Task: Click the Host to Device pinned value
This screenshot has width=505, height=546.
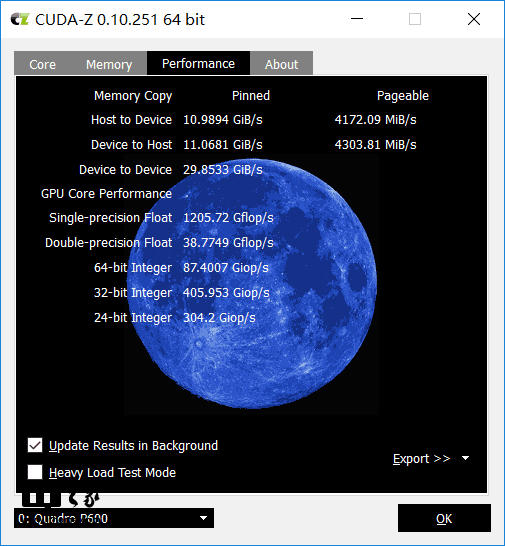Action: click(223, 120)
